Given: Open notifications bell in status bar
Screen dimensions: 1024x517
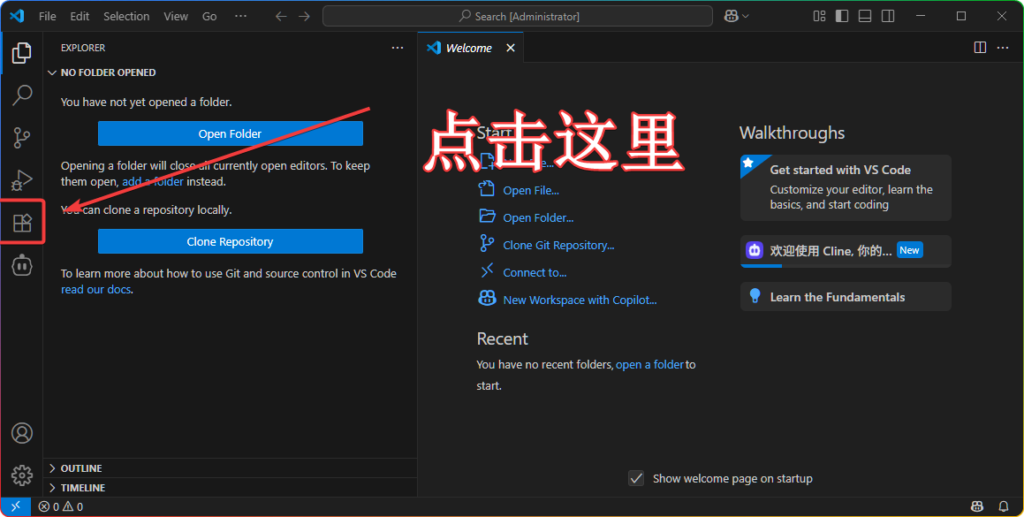Looking at the screenshot, I should [x=1004, y=507].
